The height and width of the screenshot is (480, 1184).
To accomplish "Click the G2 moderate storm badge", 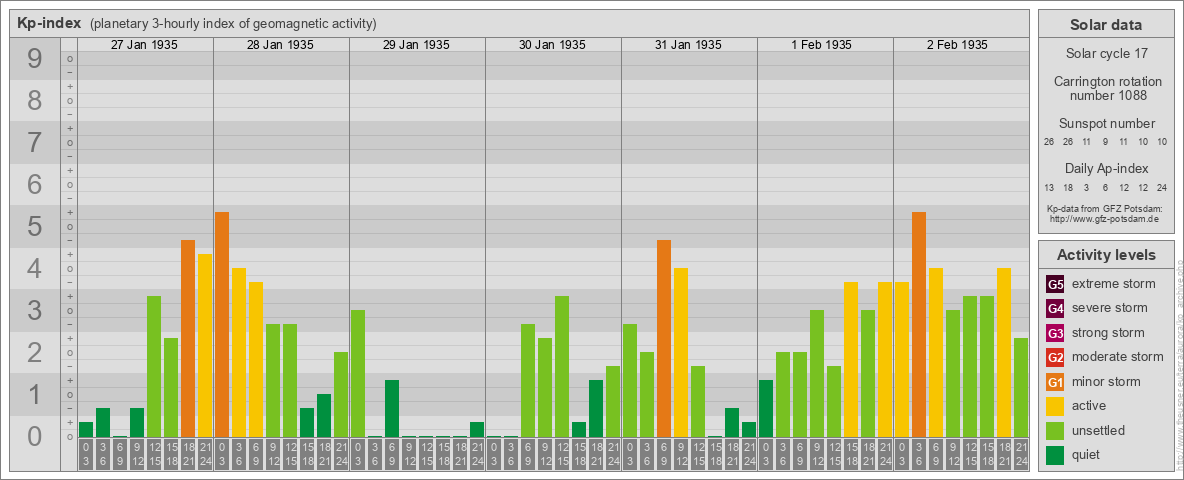I will 1055,357.
